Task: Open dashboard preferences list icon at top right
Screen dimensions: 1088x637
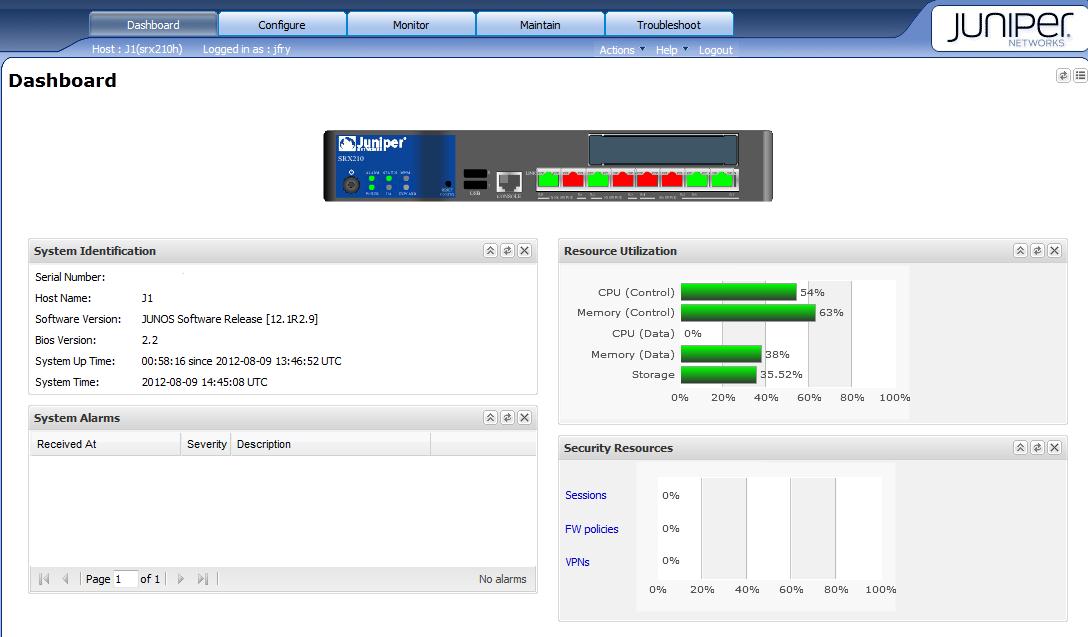Action: pyautogui.click(x=1080, y=75)
